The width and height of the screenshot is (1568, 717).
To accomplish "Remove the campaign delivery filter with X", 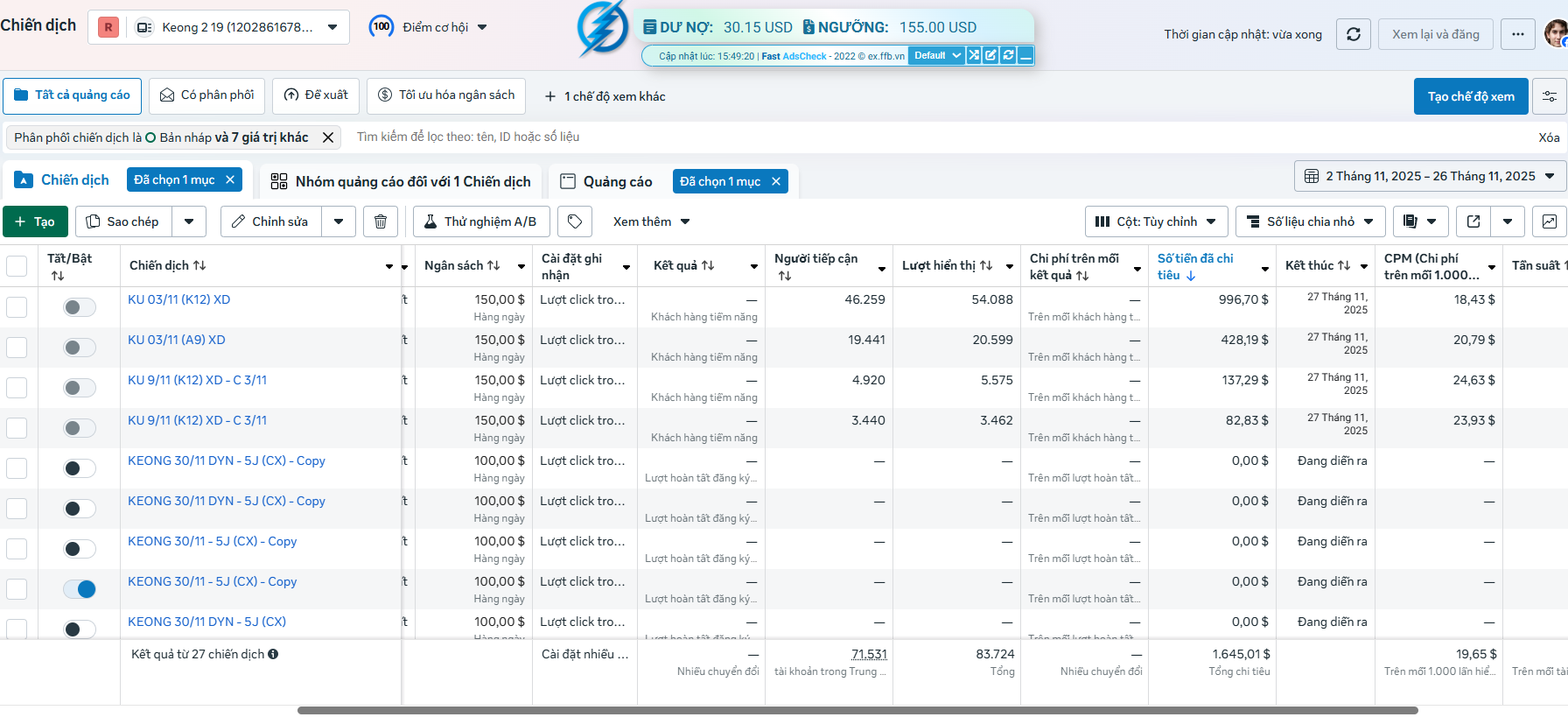I will click(x=328, y=137).
